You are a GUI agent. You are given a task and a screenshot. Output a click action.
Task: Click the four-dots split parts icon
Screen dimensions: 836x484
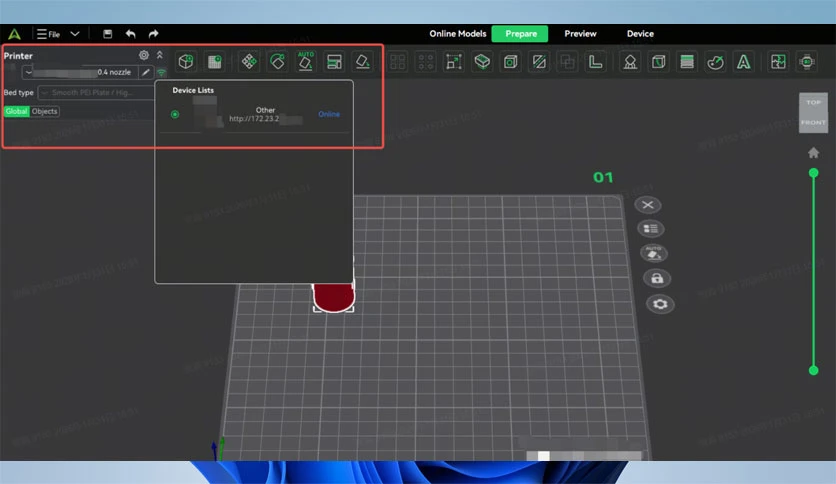coord(425,62)
